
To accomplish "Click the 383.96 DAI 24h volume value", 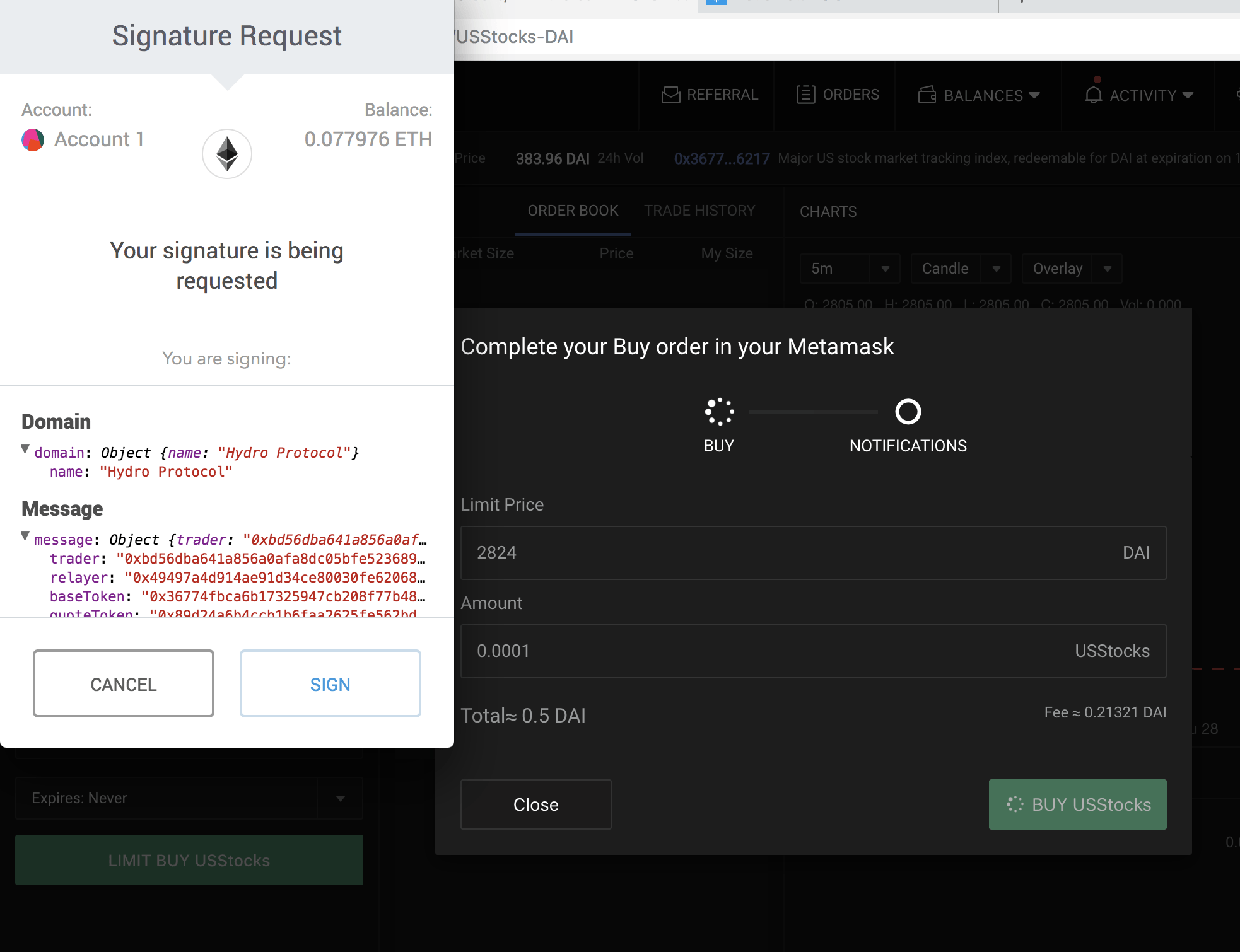I will (553, 159).
